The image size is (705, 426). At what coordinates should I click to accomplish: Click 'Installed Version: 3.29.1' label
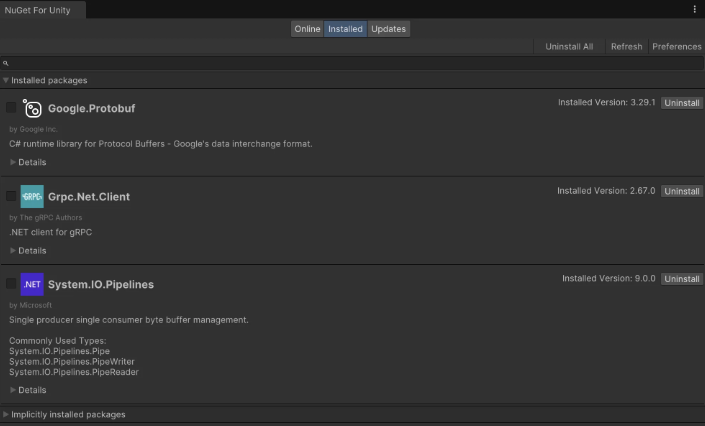pos(607,103)
